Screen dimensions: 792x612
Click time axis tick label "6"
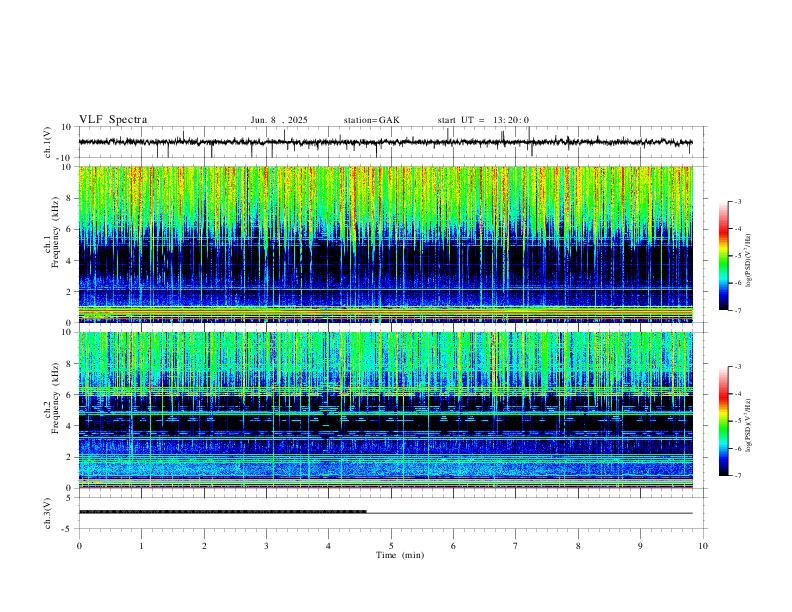(x=453, y=546)
